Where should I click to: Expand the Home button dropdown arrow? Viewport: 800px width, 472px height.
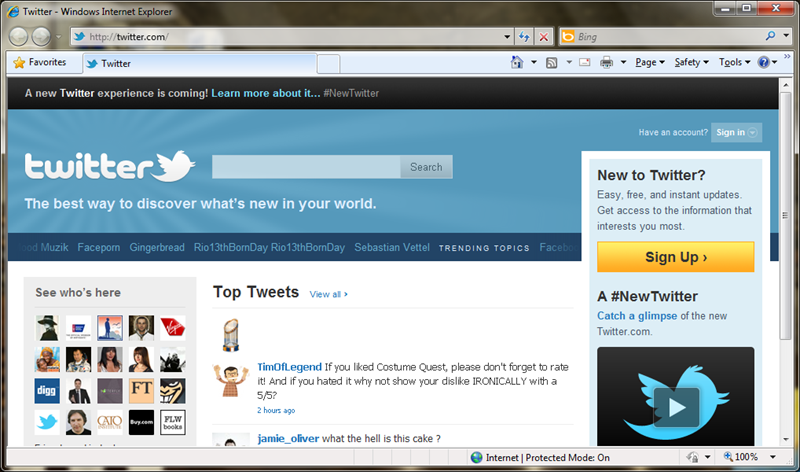tap(534, 62)
